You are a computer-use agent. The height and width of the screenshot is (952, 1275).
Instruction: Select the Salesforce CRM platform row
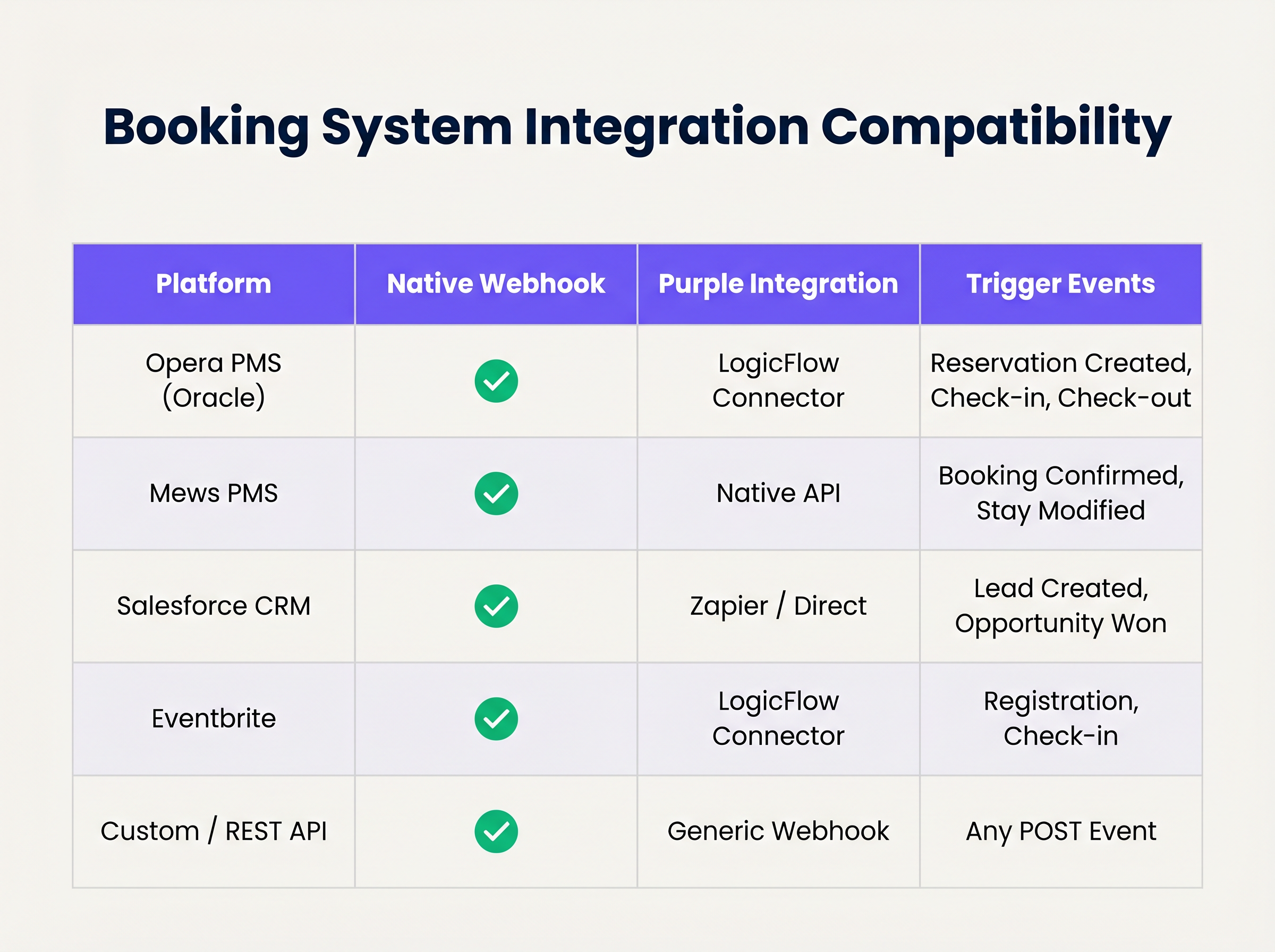[x=214, y=605]
